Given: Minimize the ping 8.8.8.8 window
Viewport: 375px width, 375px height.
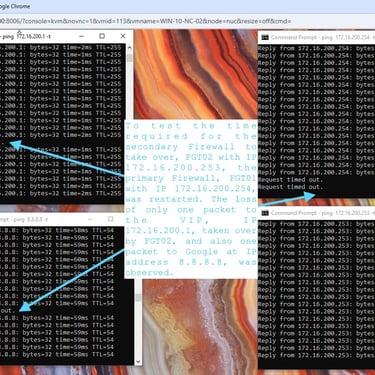Looking at the screenshot, I should pyautogui.click(x=90, y=219).
